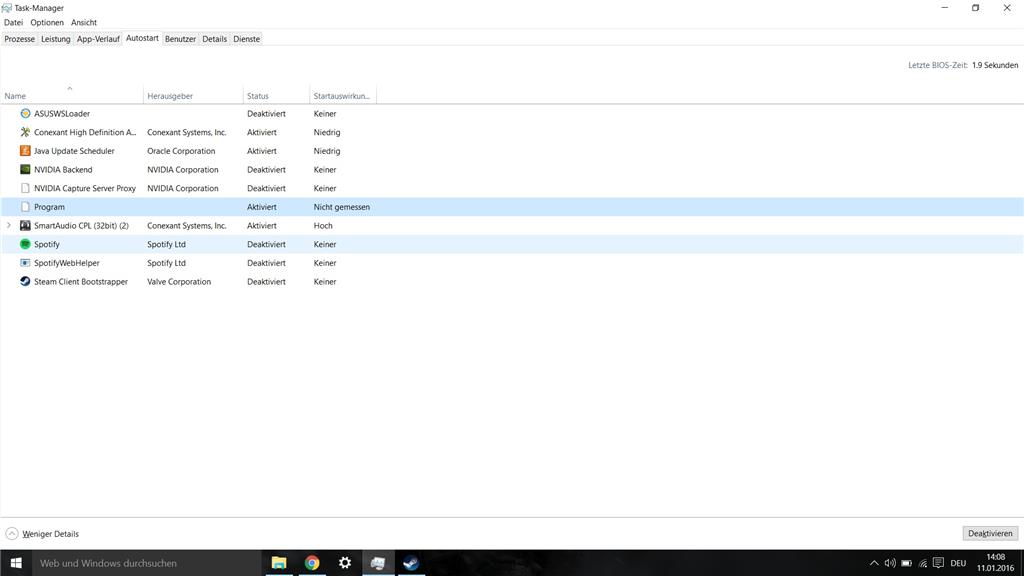Screen dimensions: 1024x576
Task: Switch to the Dienste tab
Action: point(246,39)
